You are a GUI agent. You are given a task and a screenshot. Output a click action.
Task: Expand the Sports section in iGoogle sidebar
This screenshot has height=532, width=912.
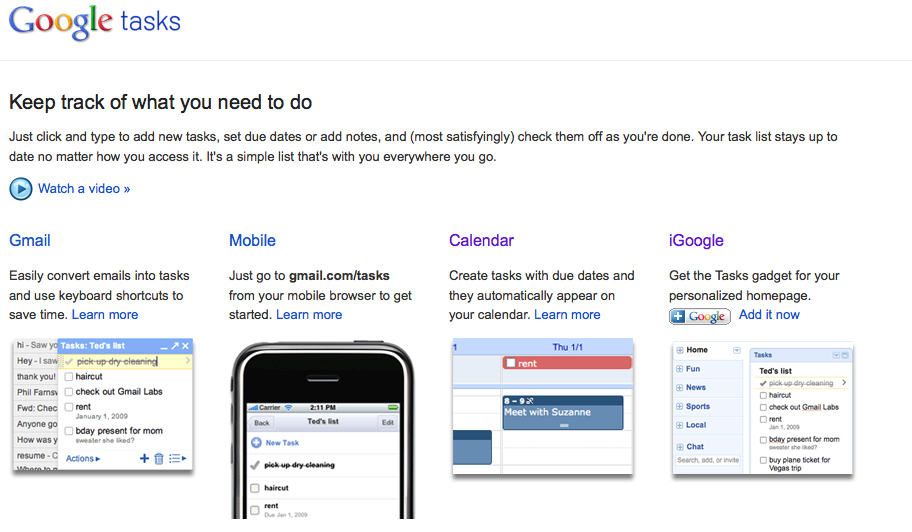click(x=680, y=407)
